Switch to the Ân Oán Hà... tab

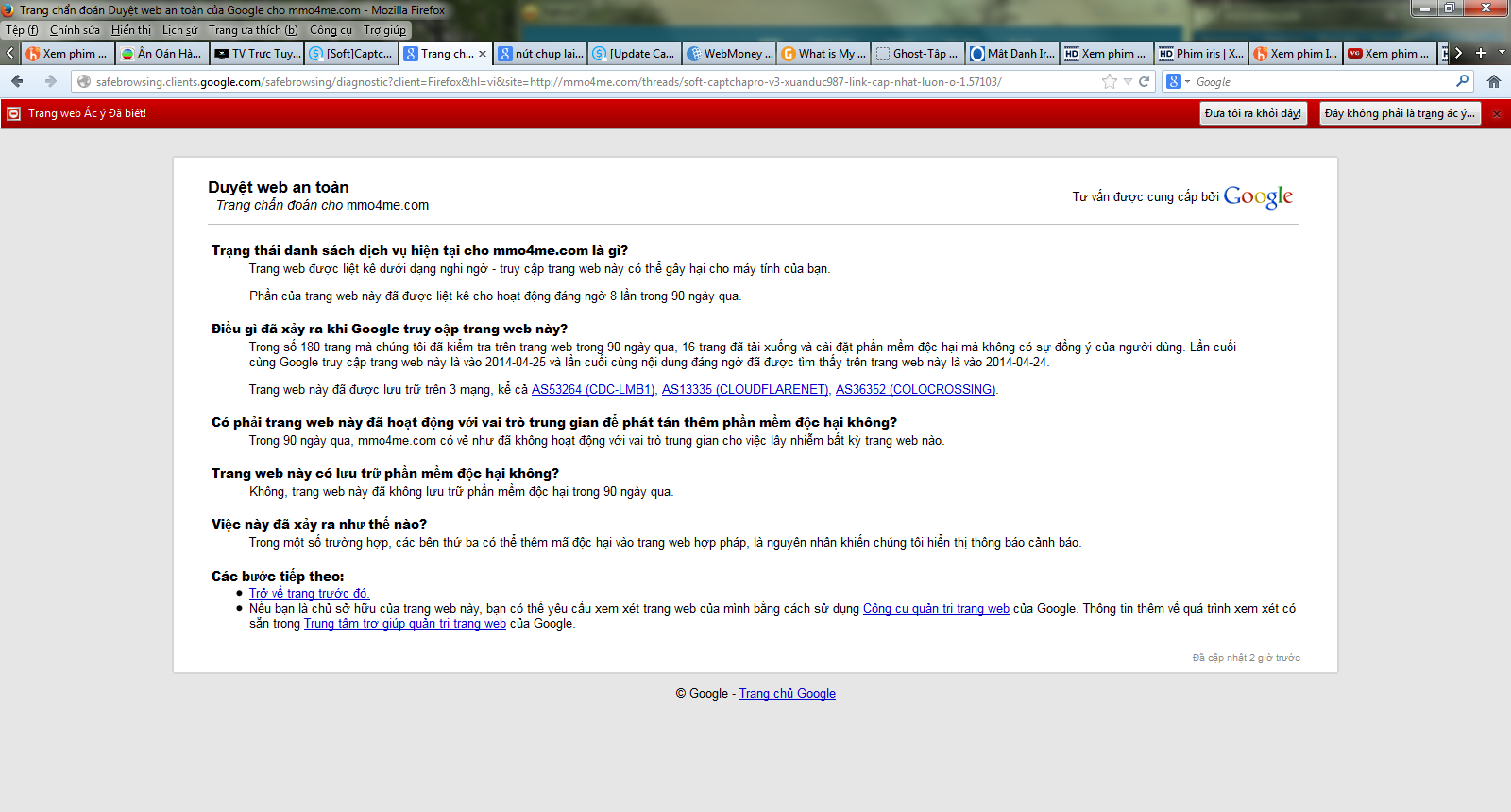[161, 54]
